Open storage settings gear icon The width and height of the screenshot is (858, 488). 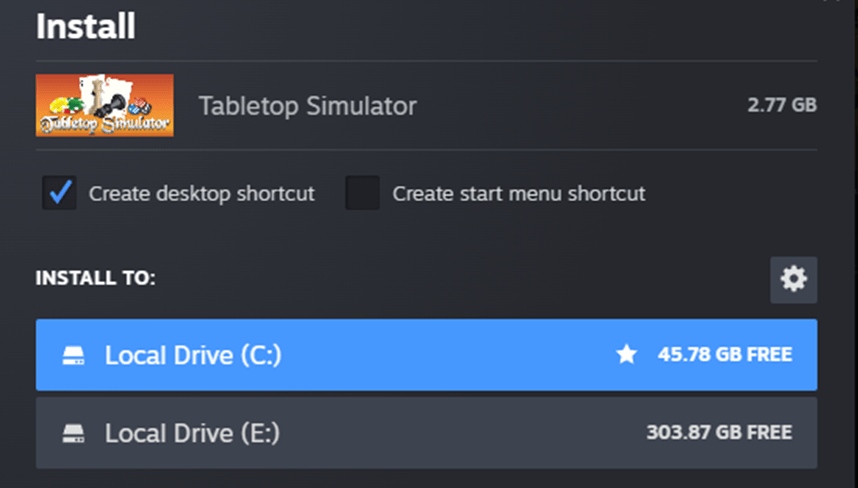coord(793,280)
